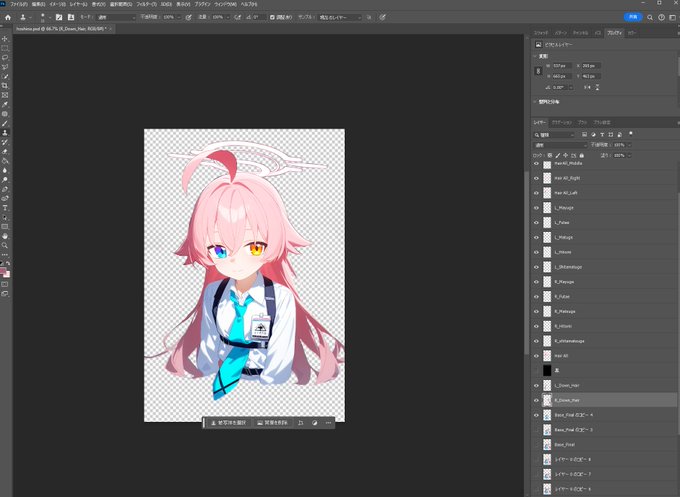Open the Brush Settings panel icon

[59, 17]
